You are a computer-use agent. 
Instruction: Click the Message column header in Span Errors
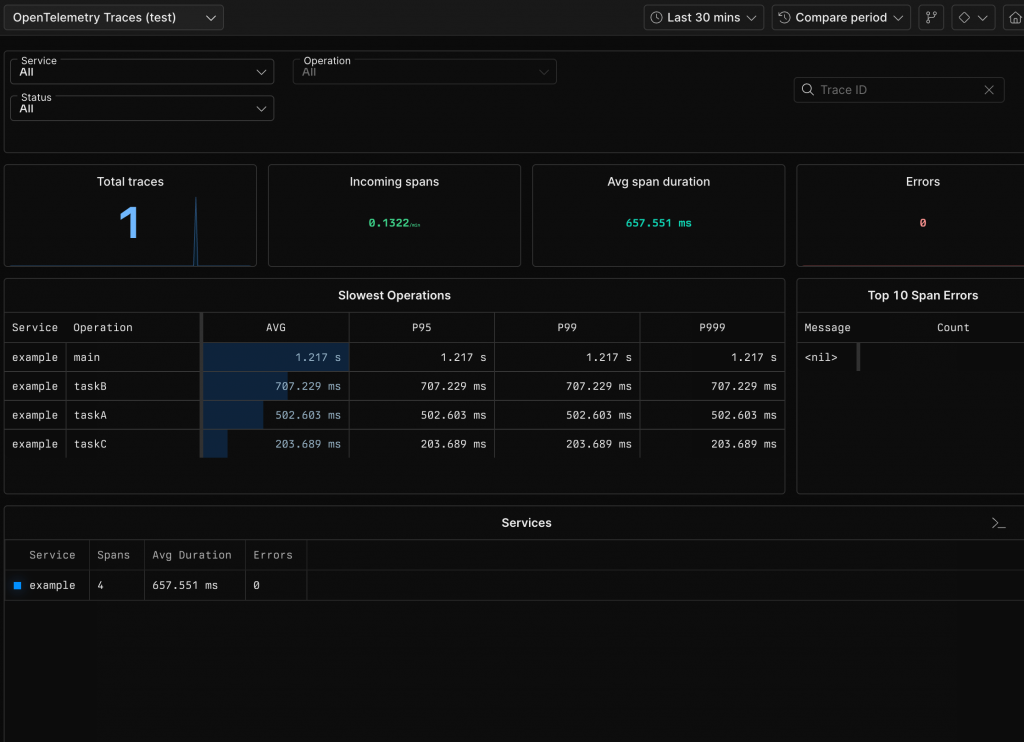tap(827, 327)
